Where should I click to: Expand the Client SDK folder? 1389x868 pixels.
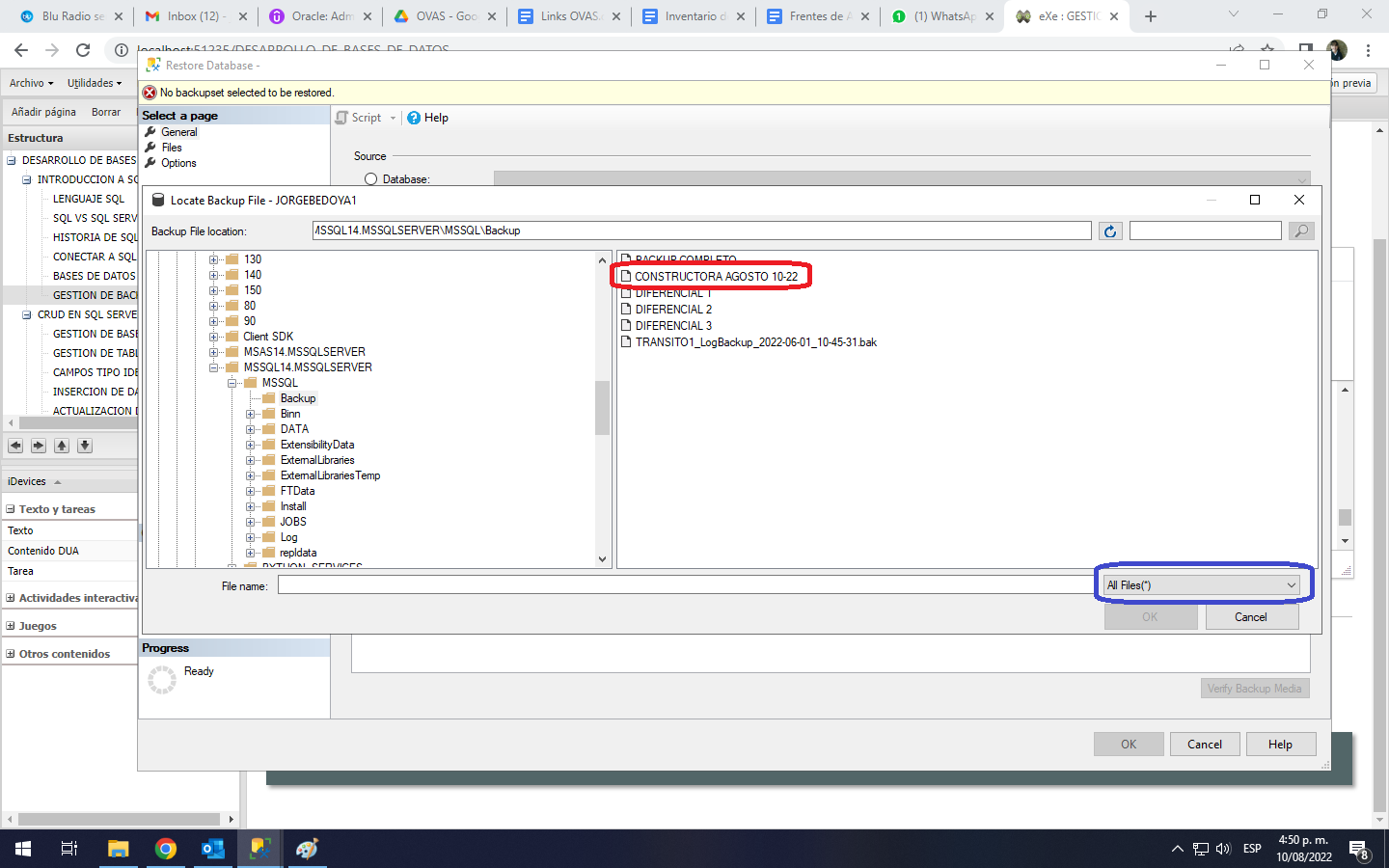[214, 337]
